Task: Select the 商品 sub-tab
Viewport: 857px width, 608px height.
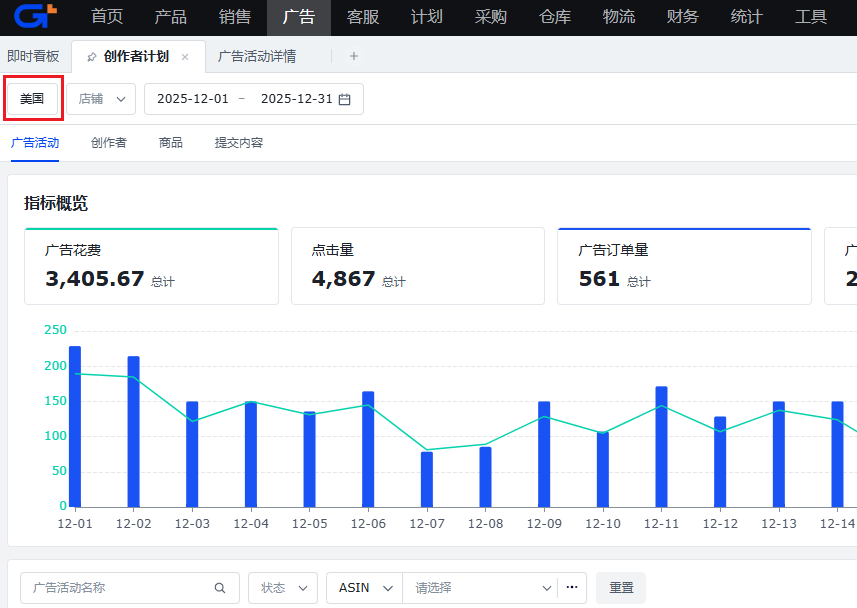Action: pyautogui.click(x=171, y=143)
